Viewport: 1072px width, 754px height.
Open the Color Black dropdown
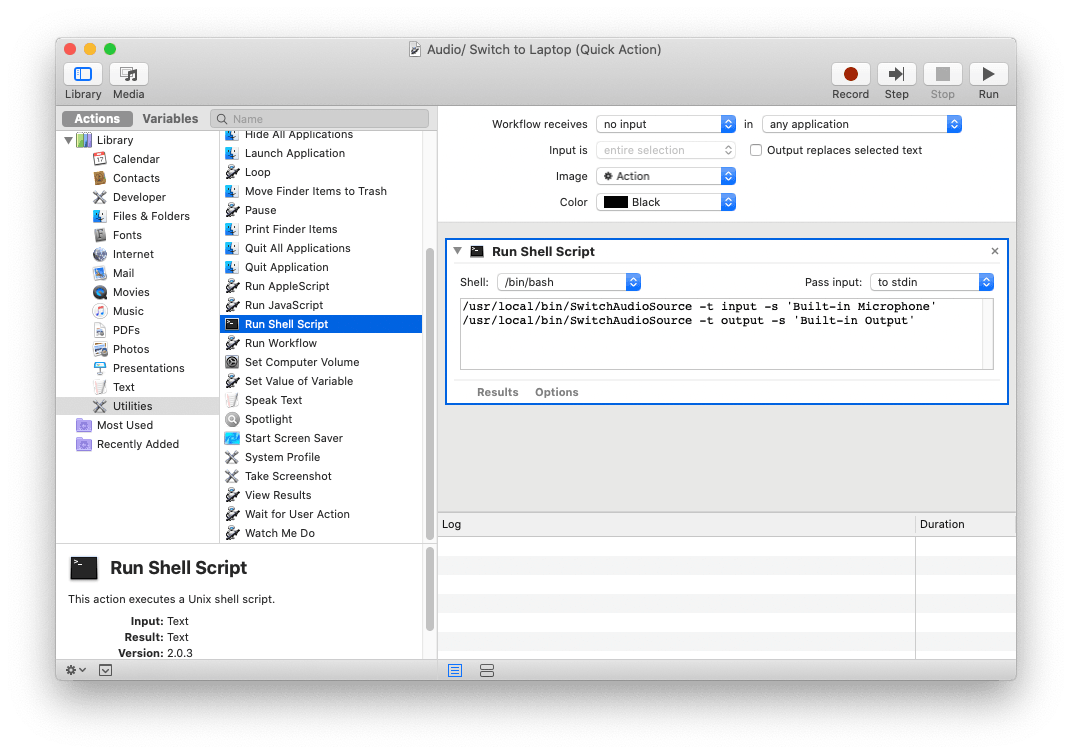[x=666, y=202]
